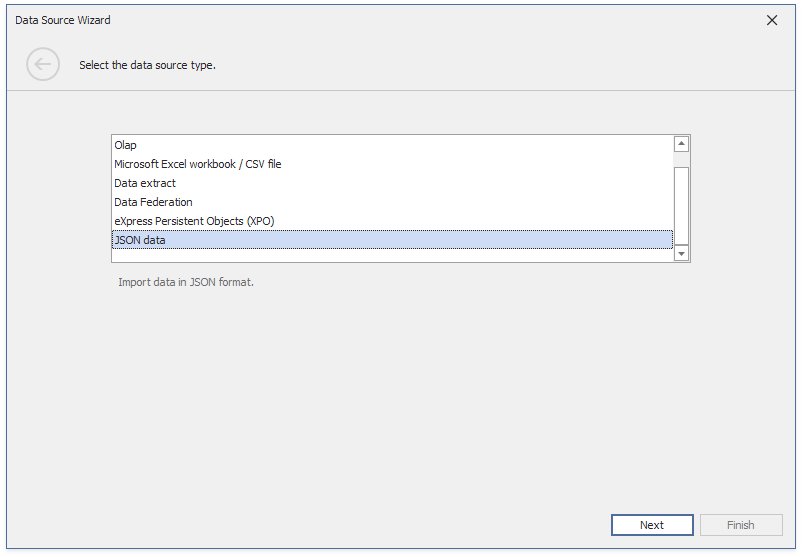This screenshot has height=557, width=802.
Task: Select eXpress Persistent Objects (XPO)
Action: tap(194, 221)
